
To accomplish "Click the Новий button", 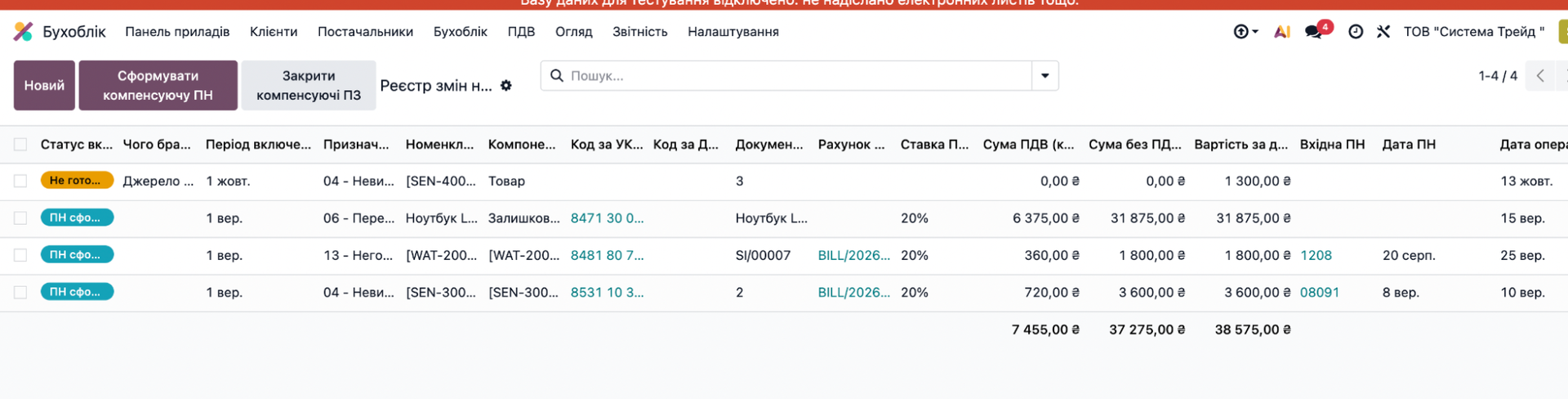I will (44, 85).
